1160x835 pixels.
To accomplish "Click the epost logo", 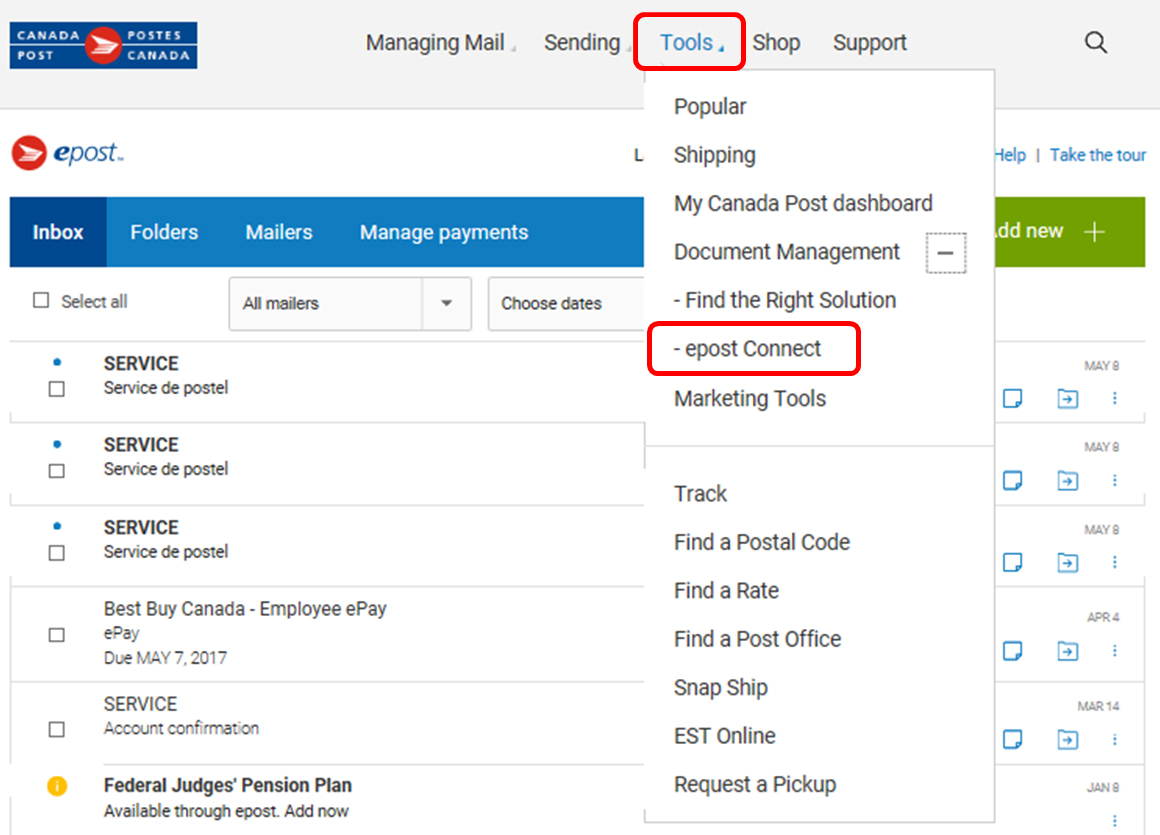I will coord(66,153).
